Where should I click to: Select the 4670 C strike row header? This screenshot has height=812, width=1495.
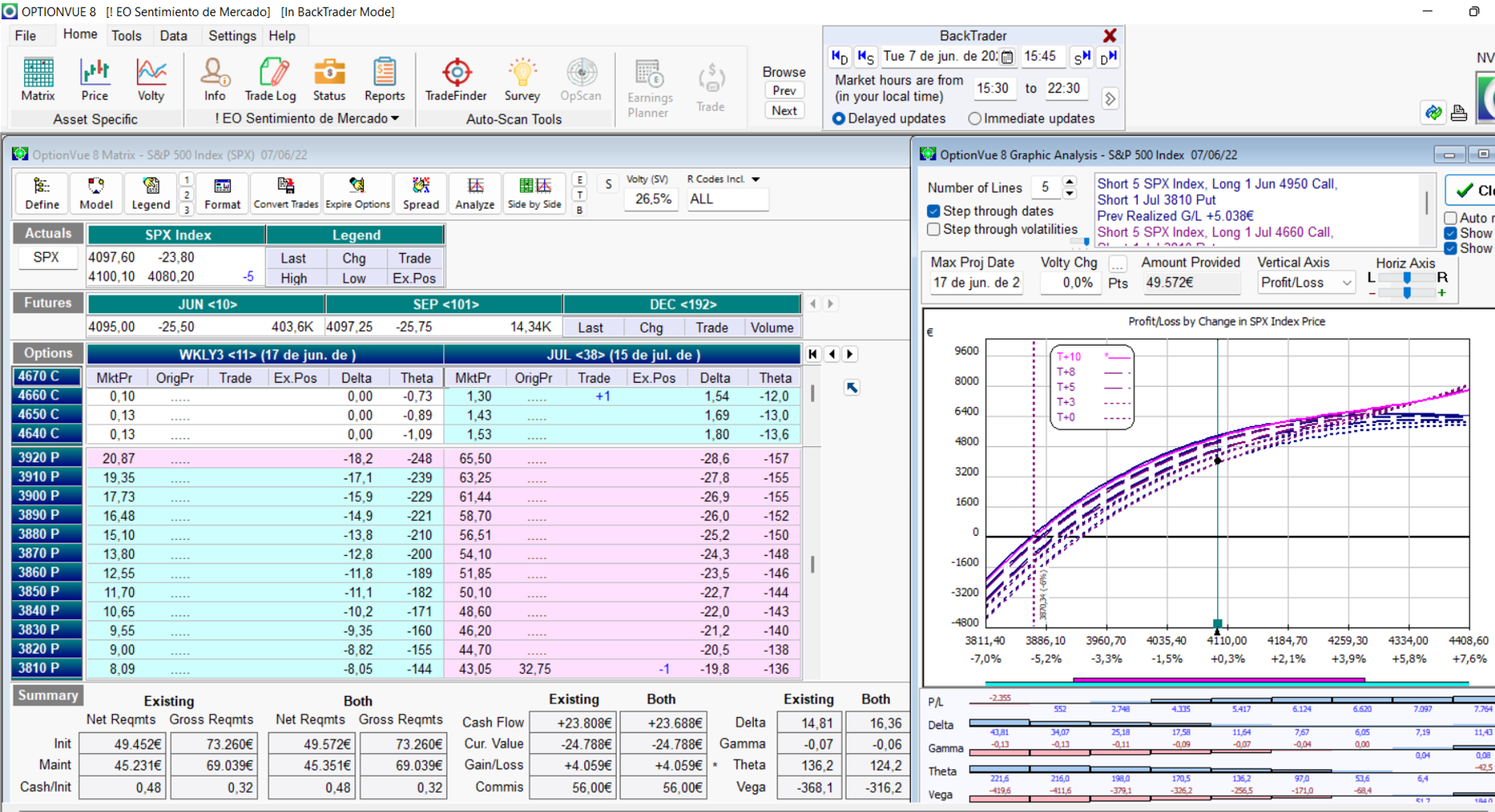tap(47, 376)
